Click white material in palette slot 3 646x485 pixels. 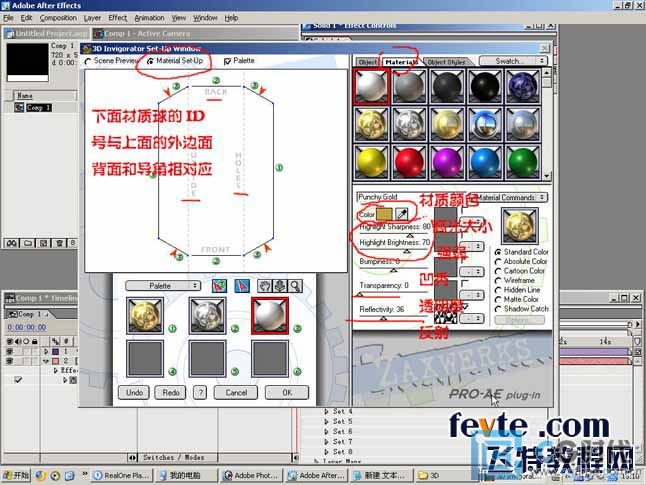point(270,316)
